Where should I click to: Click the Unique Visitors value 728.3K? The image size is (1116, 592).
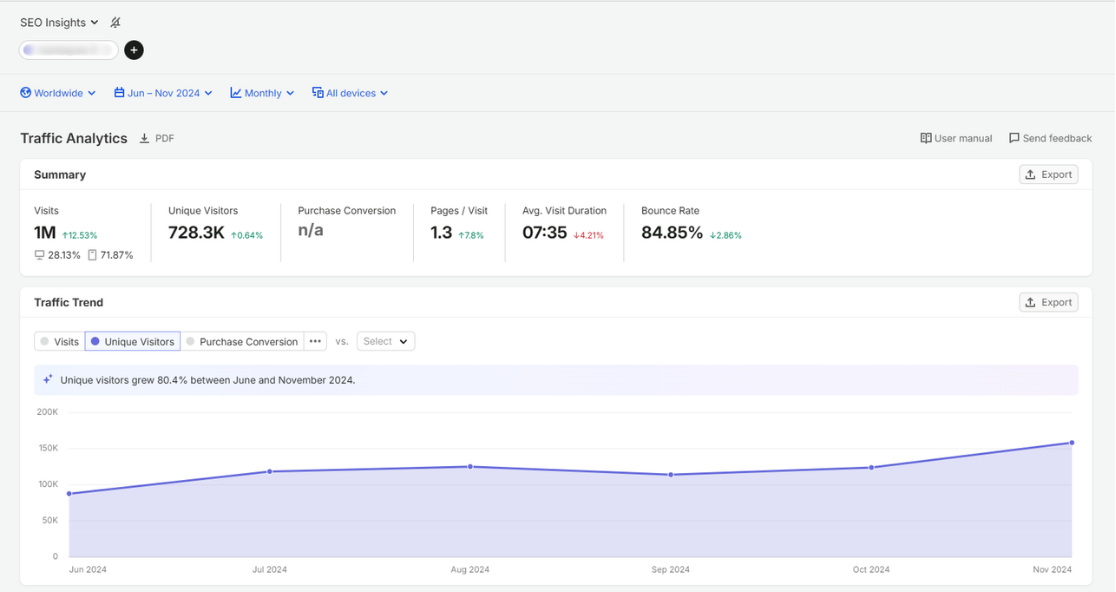pos(196,233)
